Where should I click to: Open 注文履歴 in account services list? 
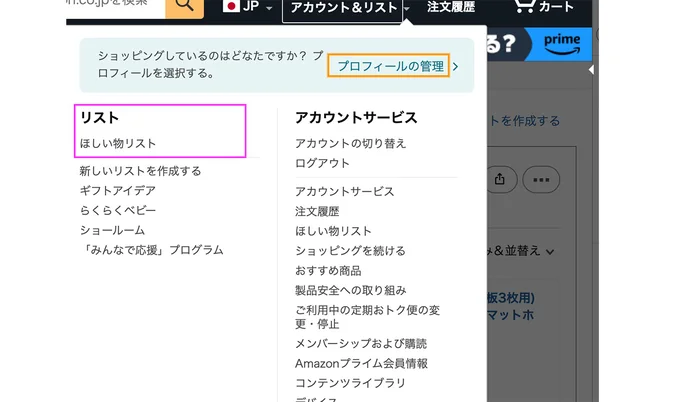pyautogui.click(x=317, y=212)
